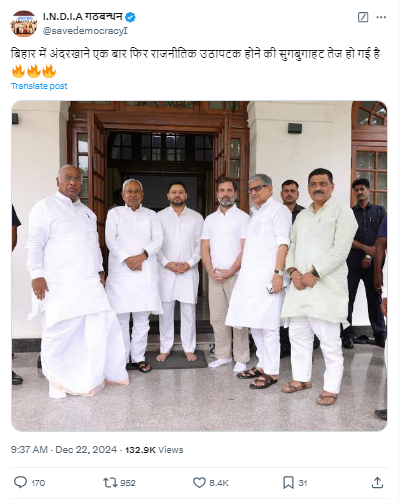Repost via the retweet arrows icon

coord(109,482)
